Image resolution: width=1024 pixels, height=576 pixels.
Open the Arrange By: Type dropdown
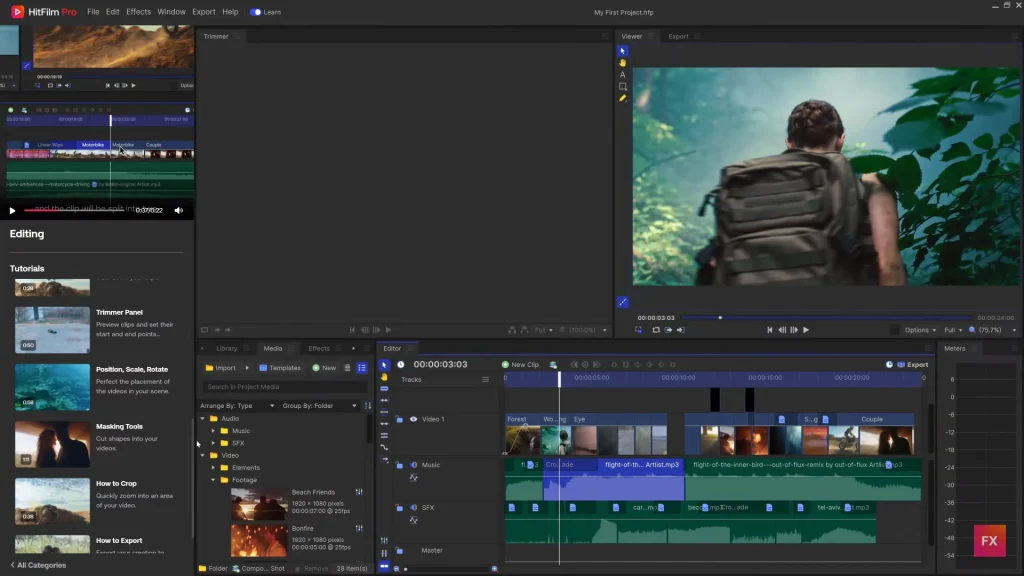237,406
